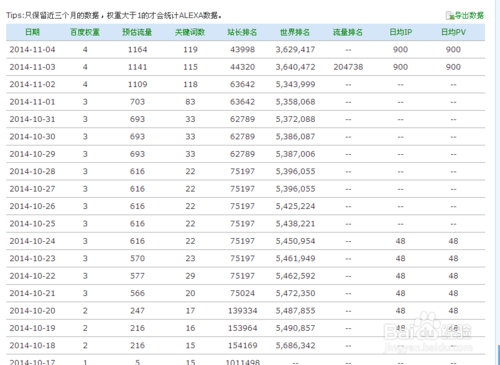Screen dimensions: 500x365
Task: Click the 2014-10-18 date cell
Action: (32, 345)
